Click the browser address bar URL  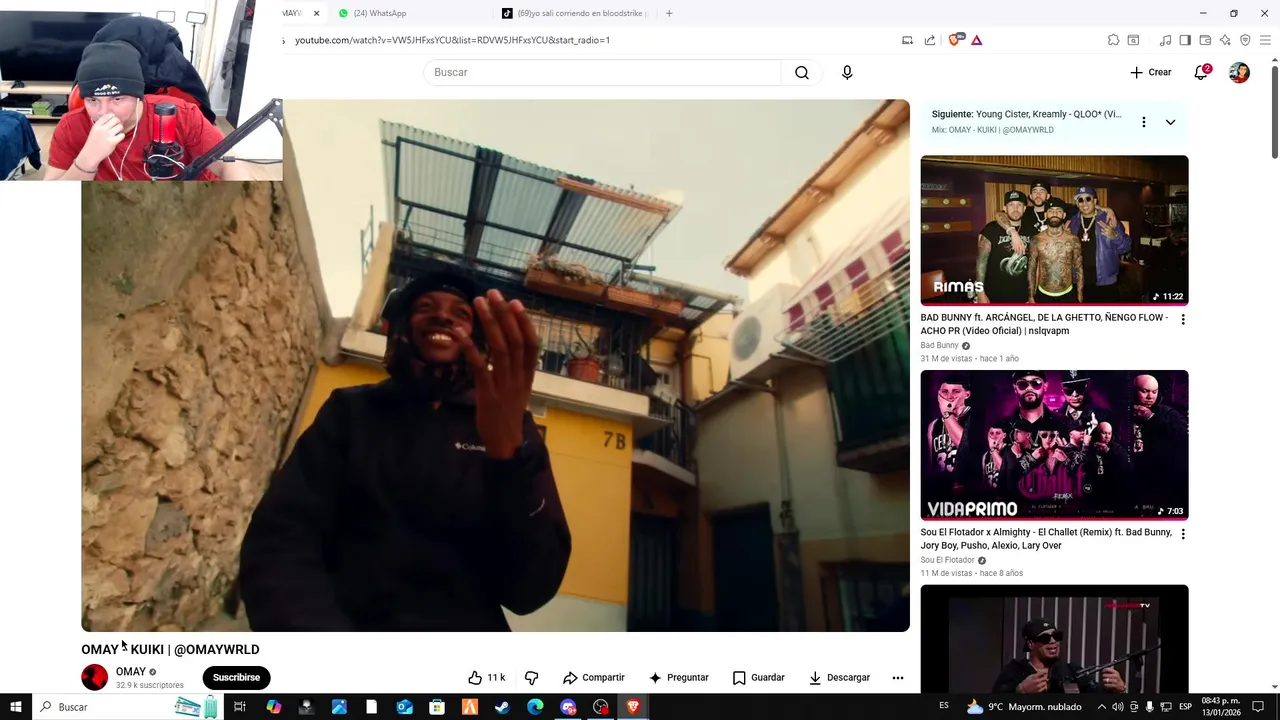coord(452,40)
